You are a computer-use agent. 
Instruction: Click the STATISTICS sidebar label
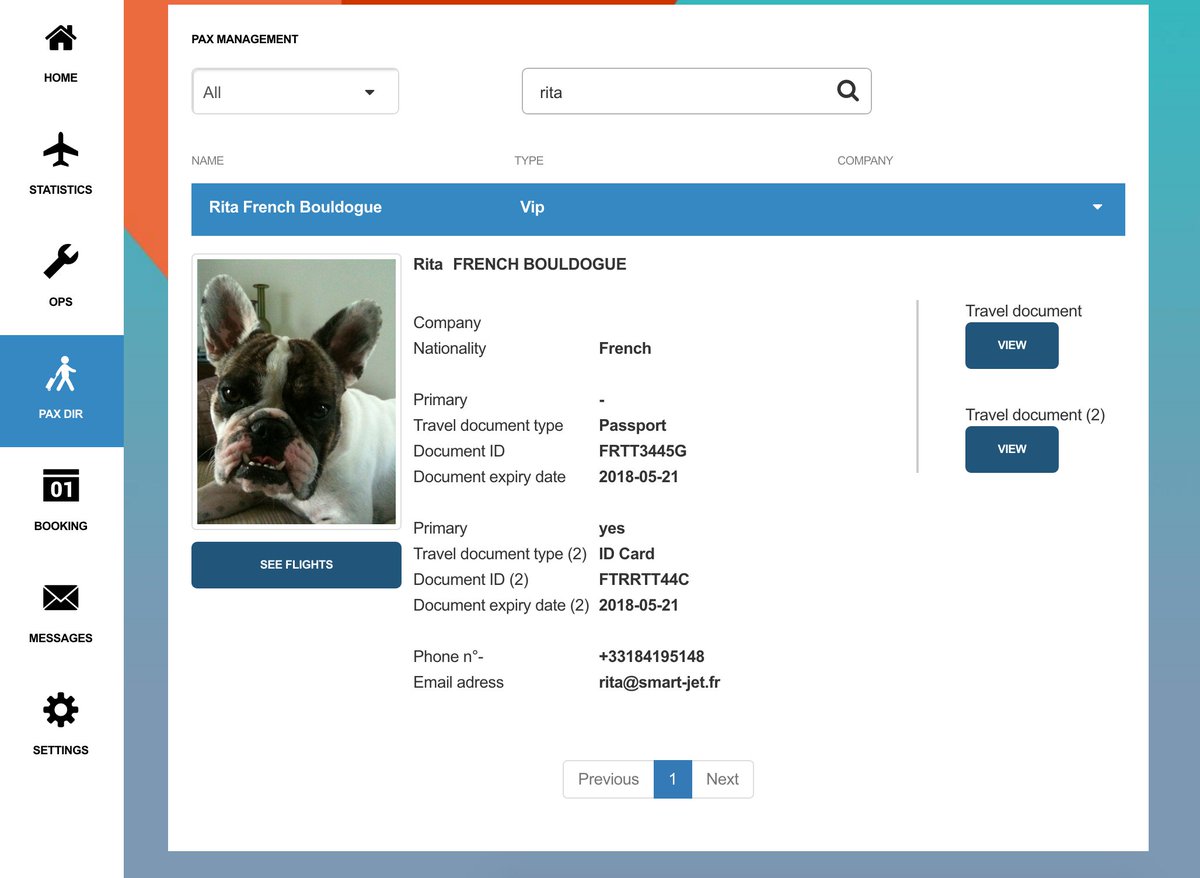[x=61, y=190]
